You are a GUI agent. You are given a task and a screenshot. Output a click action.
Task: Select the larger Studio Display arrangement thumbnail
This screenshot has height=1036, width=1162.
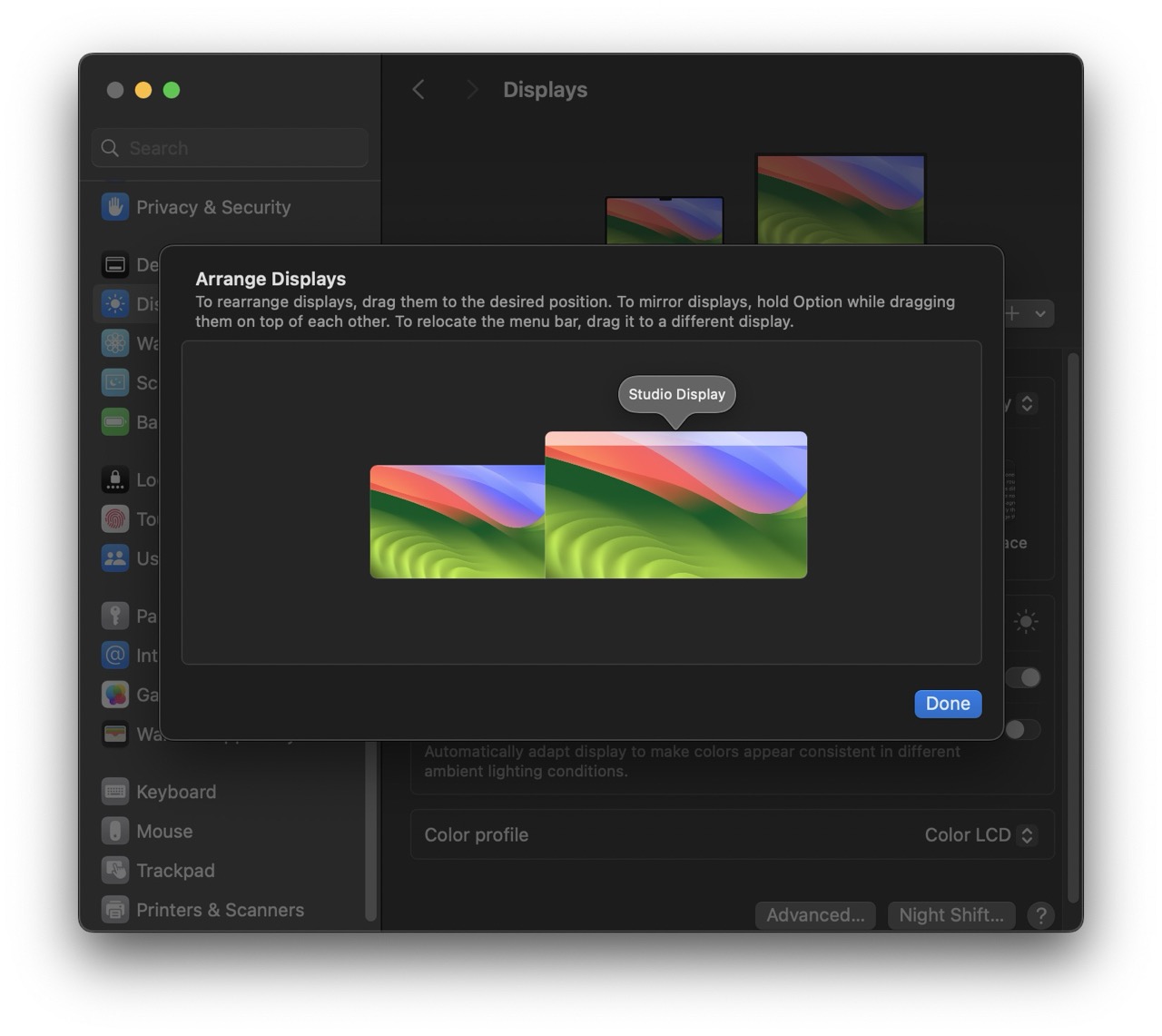(x=675, y=506)
